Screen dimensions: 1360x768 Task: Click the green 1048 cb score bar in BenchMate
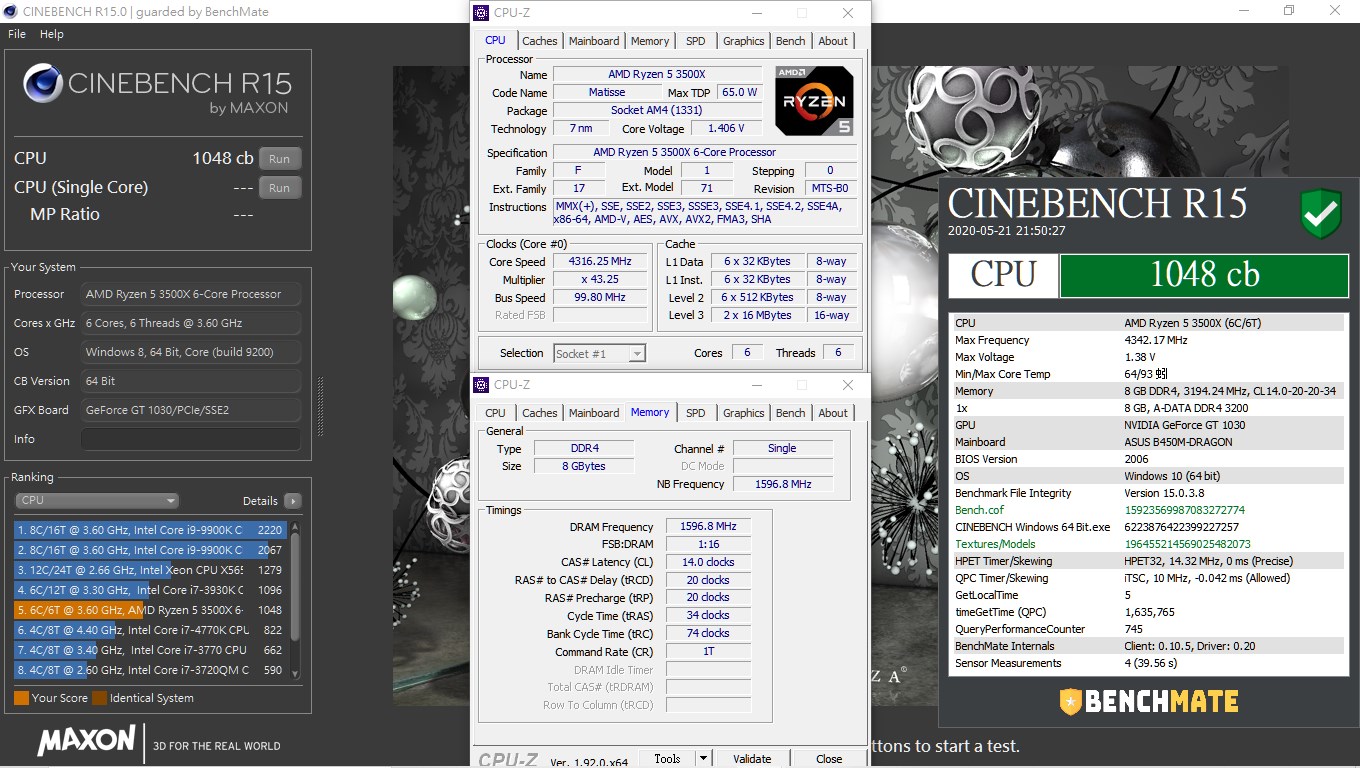click(1204, 275)
